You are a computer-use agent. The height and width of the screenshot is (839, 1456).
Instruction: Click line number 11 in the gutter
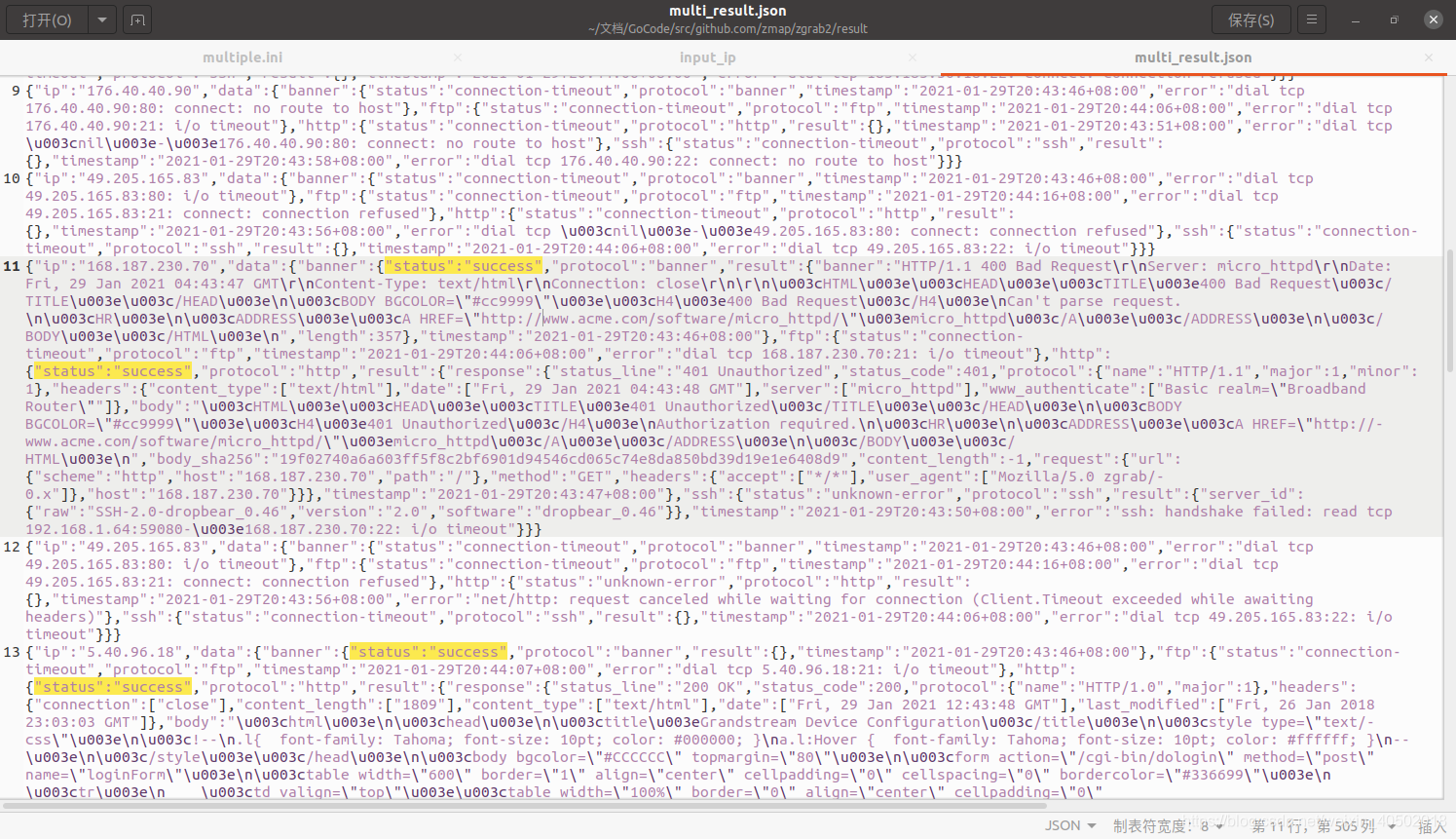12,266
